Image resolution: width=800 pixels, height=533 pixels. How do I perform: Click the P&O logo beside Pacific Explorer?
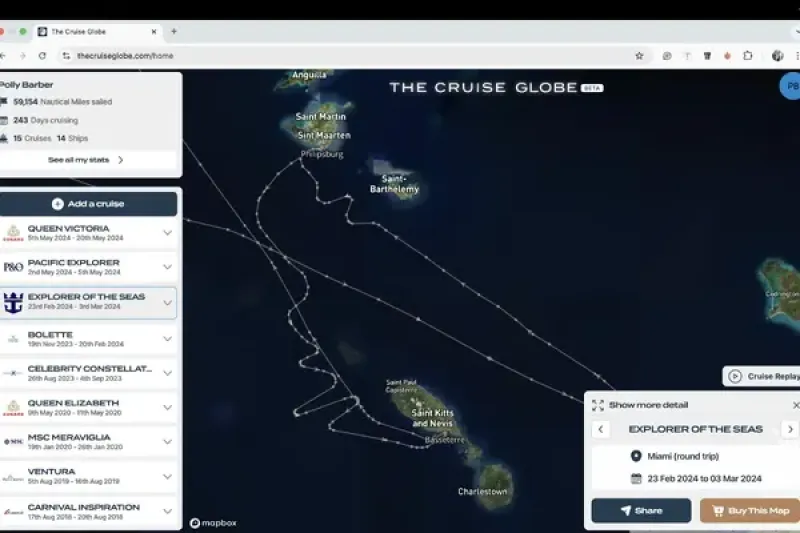tap(13, 267)
